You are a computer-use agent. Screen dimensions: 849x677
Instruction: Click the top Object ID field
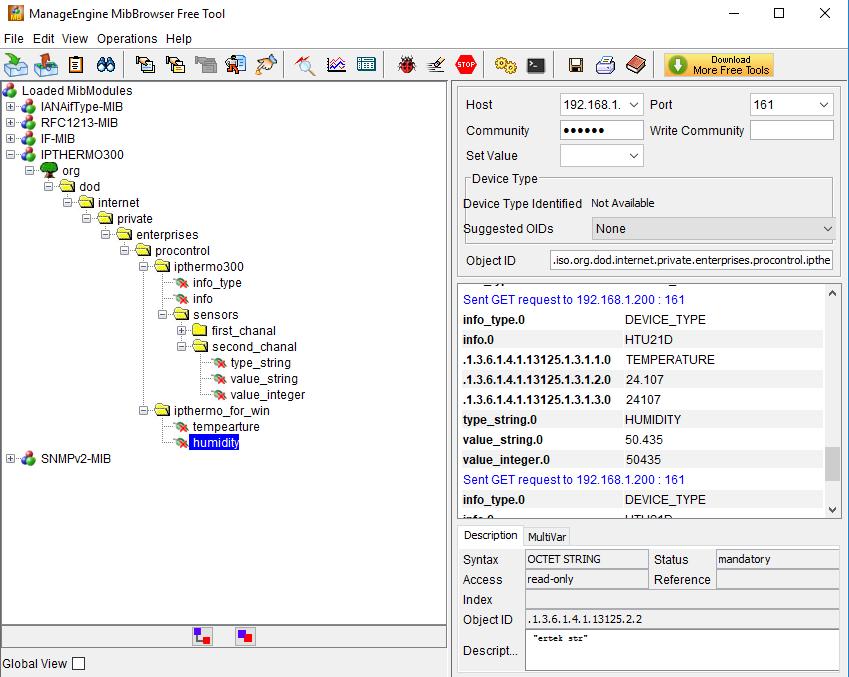point(691,261)
